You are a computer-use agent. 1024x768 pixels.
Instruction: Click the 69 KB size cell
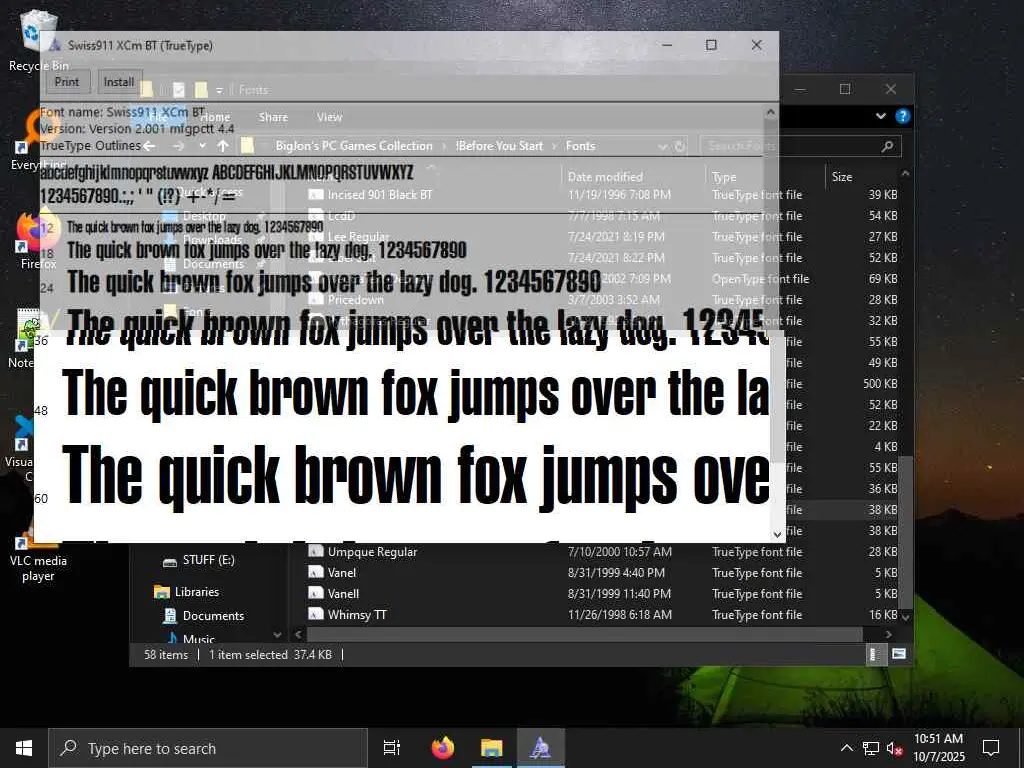(x=883, y=279)
